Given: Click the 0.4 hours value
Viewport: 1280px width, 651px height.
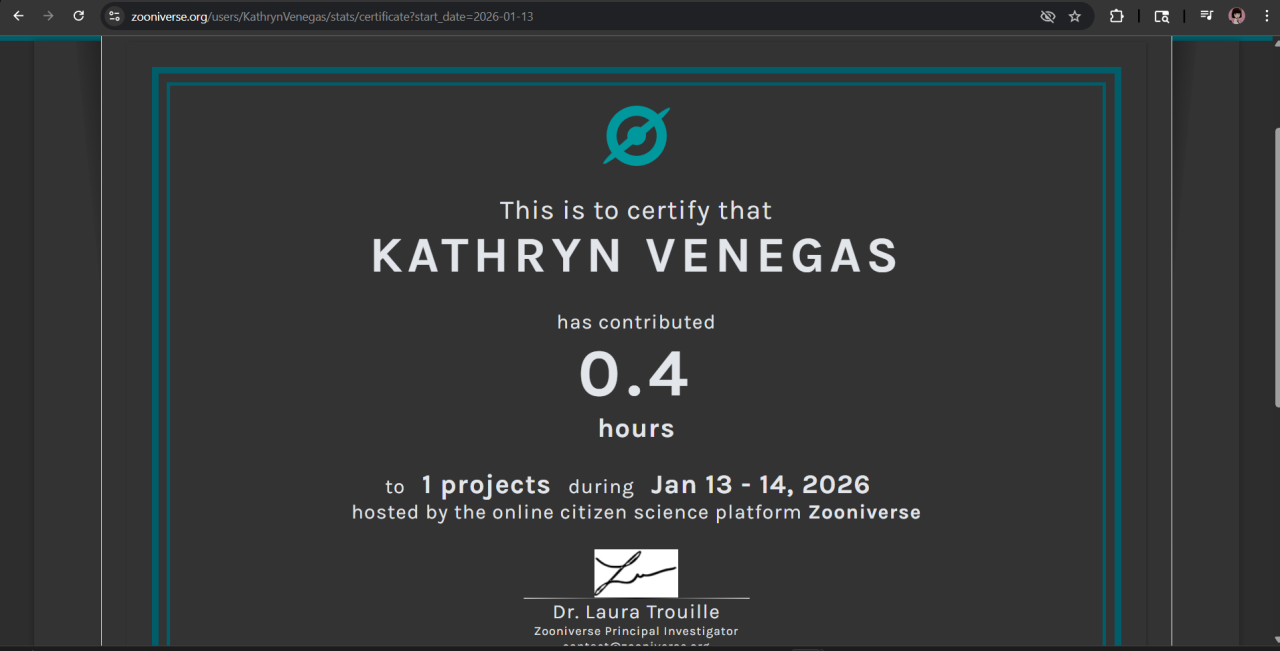Looking at the screenshot, I should (635, 375).
